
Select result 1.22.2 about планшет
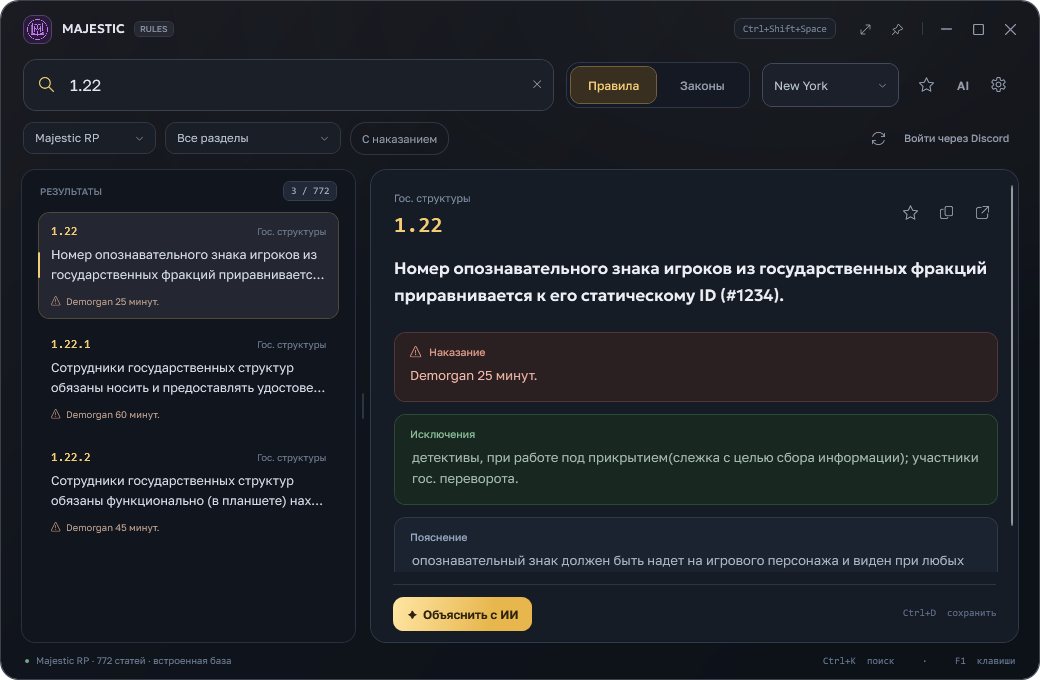point(188,492)
